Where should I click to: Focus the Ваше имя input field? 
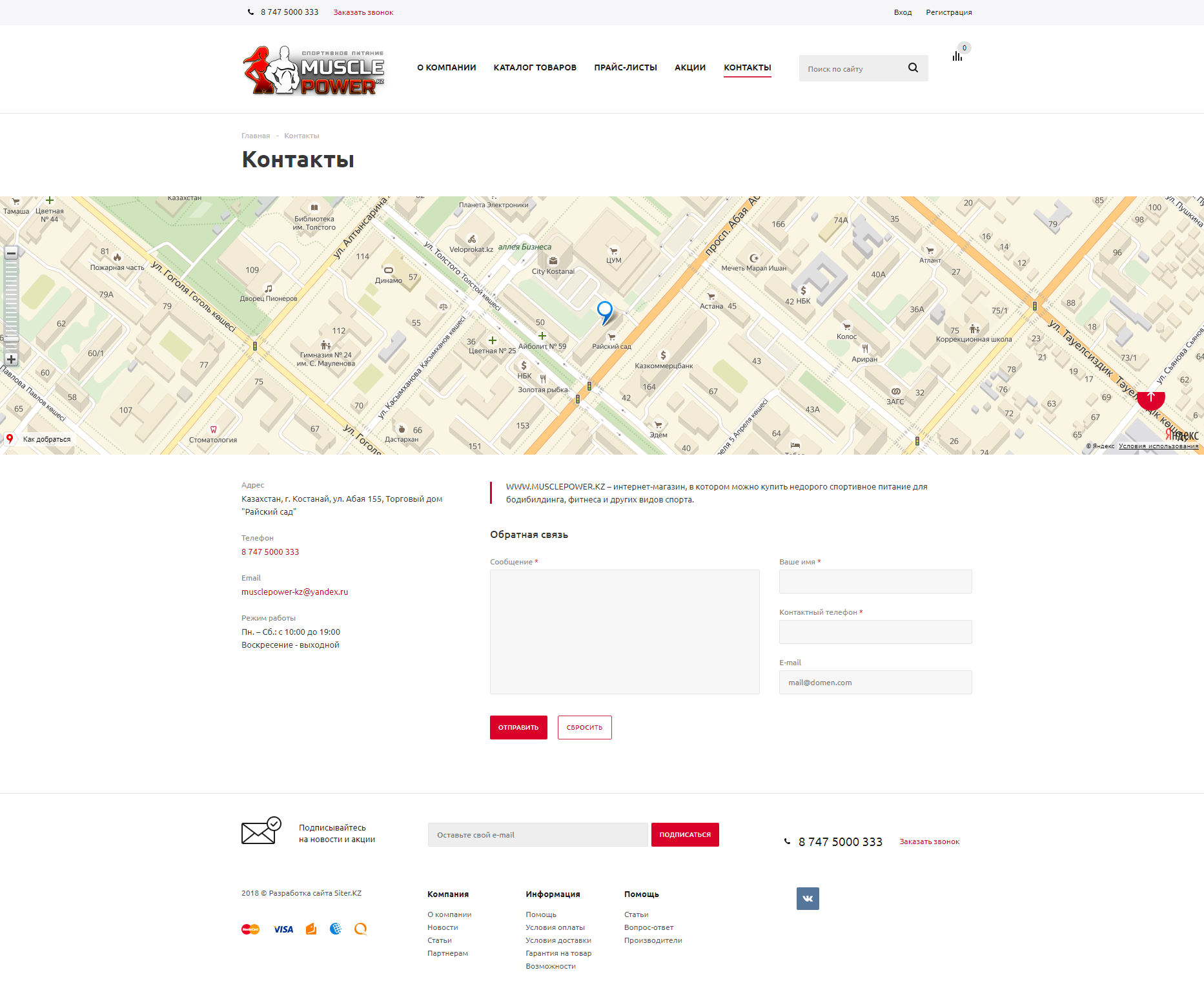pos(875,581)
